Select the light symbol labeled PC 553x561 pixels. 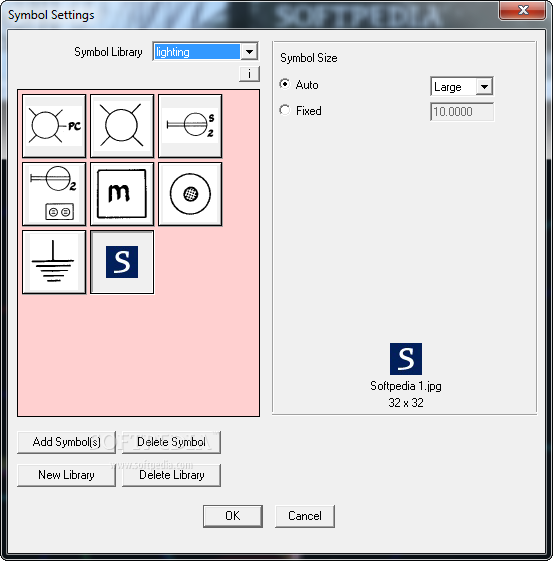54,126
